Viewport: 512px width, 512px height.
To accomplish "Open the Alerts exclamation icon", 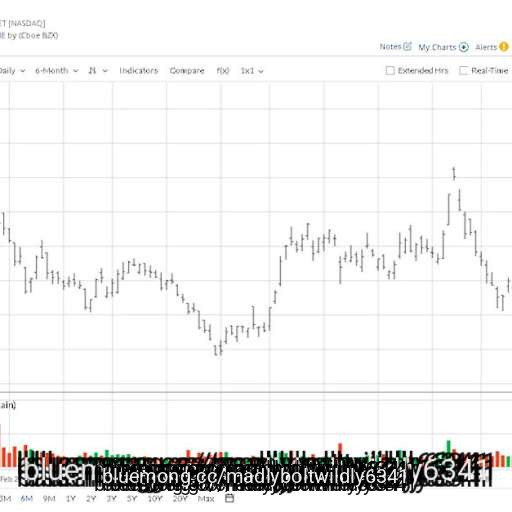I will pos(504,47).
